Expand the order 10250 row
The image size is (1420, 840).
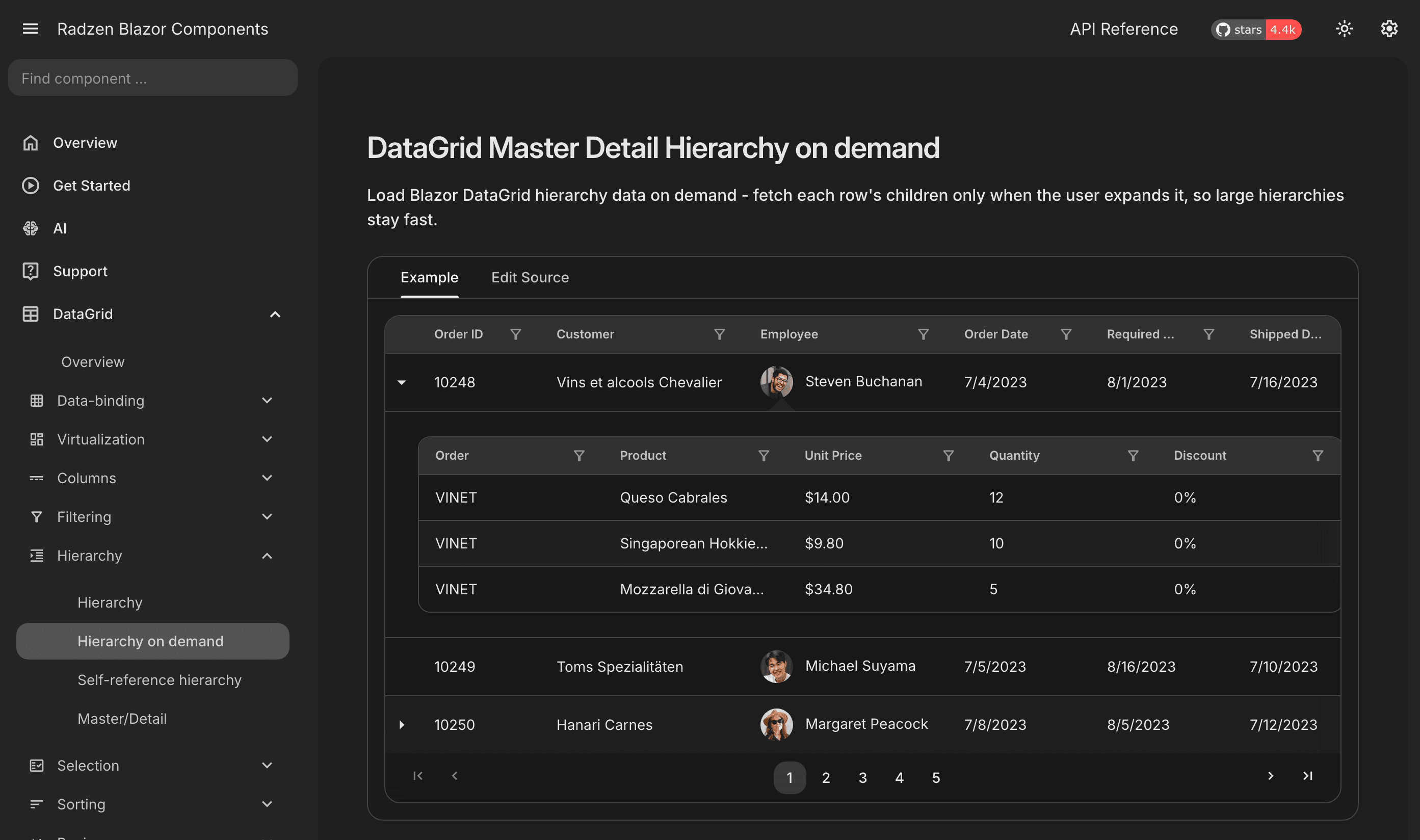[x=402, y=725]
